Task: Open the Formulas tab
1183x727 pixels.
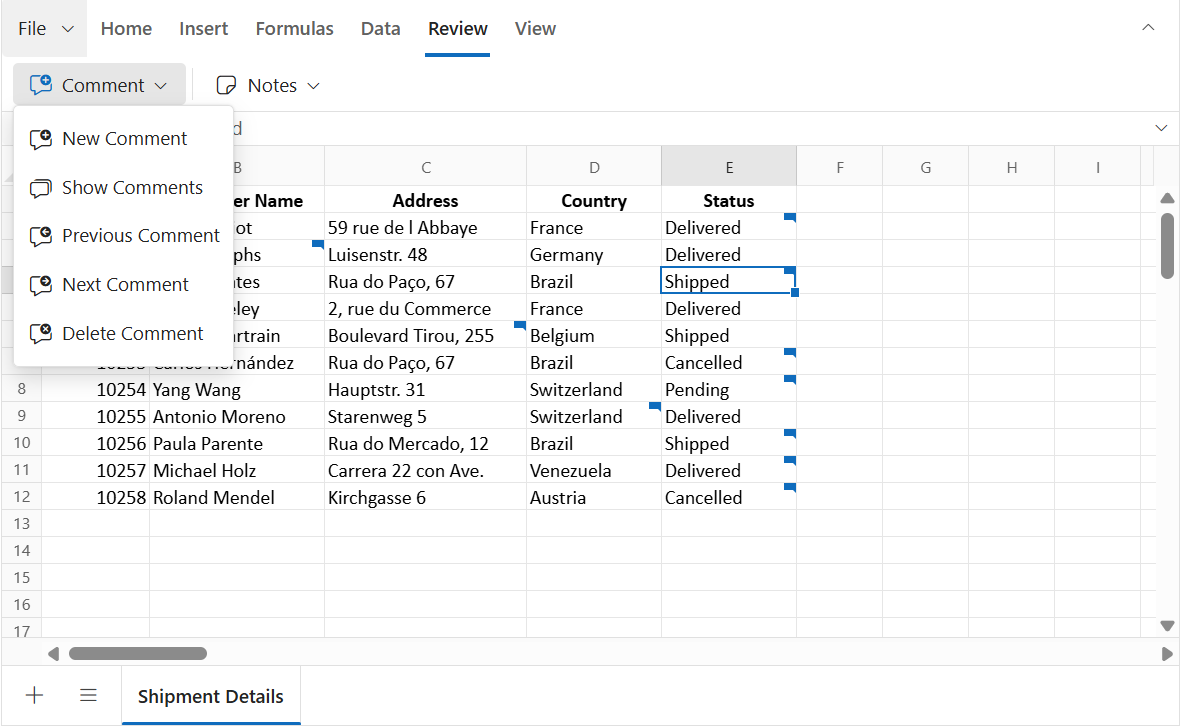Action: tap(294, 29)
